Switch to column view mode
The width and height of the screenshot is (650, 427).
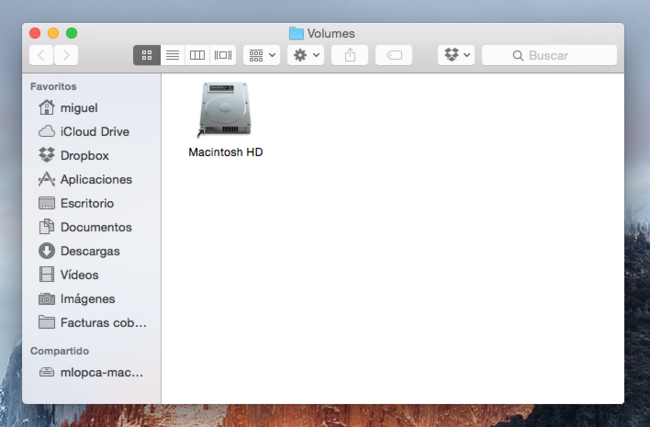197,55
